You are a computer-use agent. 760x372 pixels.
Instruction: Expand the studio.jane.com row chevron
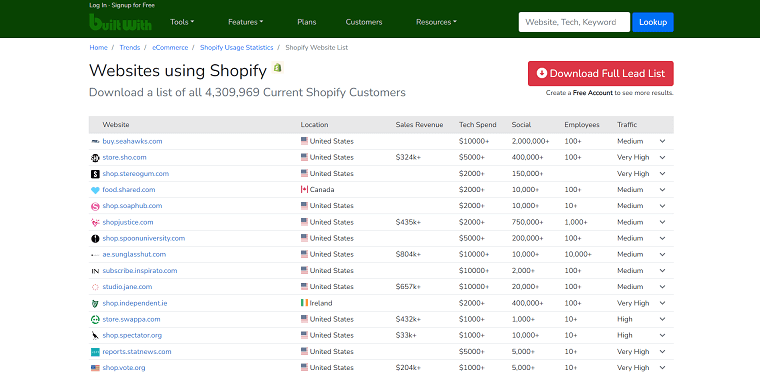click(x=663, y=287)
